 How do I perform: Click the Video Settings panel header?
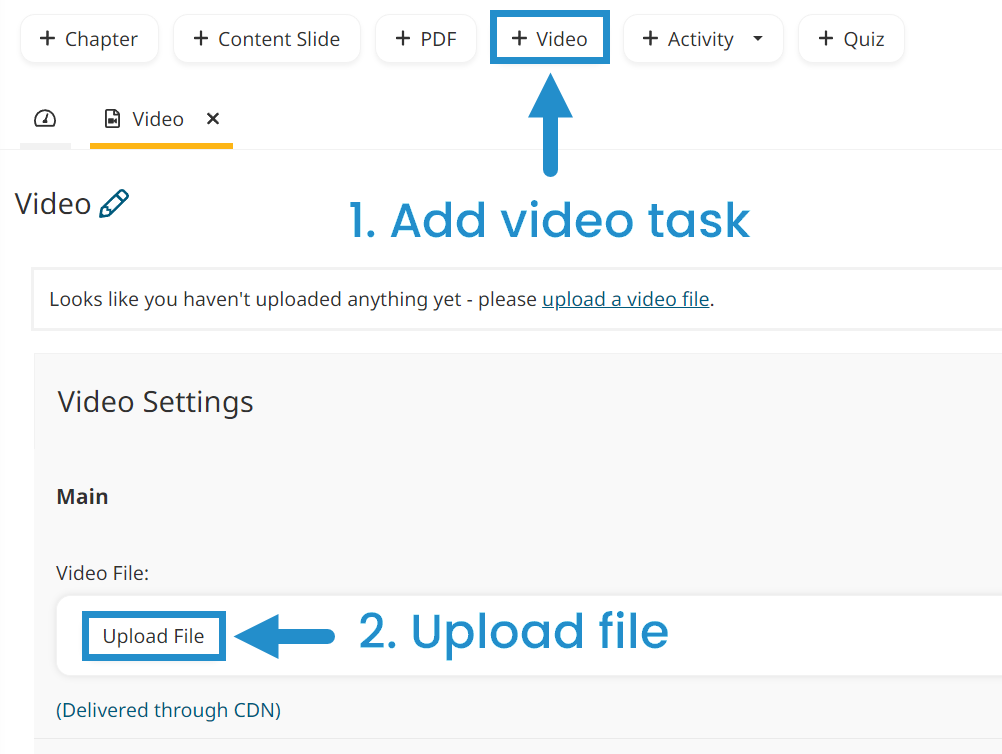click(x=155, y=401)
